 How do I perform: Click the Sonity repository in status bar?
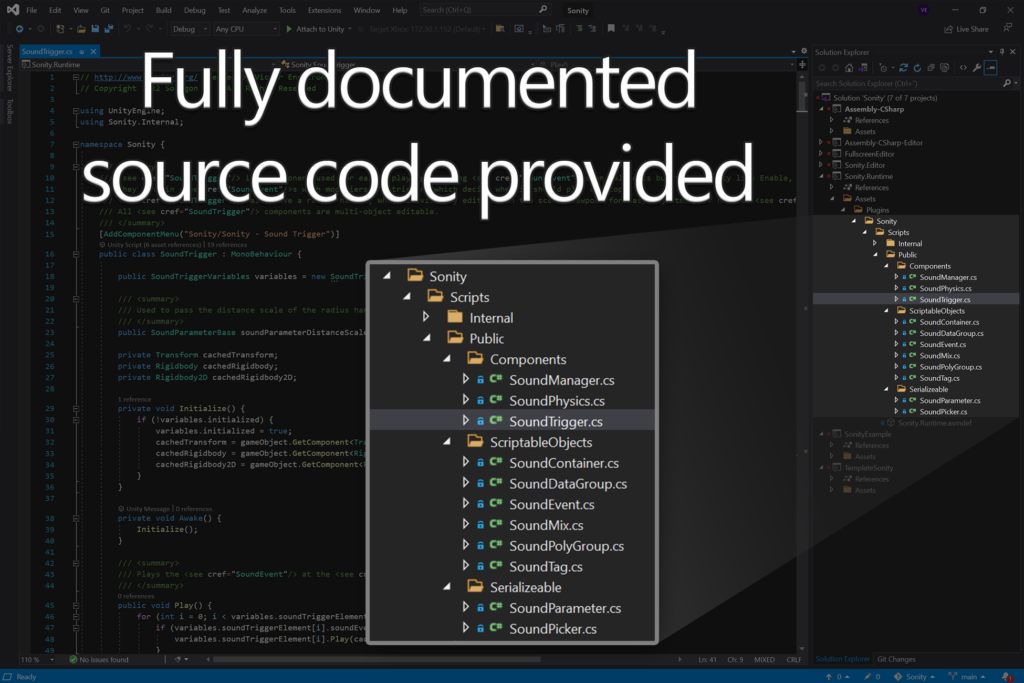click(914, 676)
